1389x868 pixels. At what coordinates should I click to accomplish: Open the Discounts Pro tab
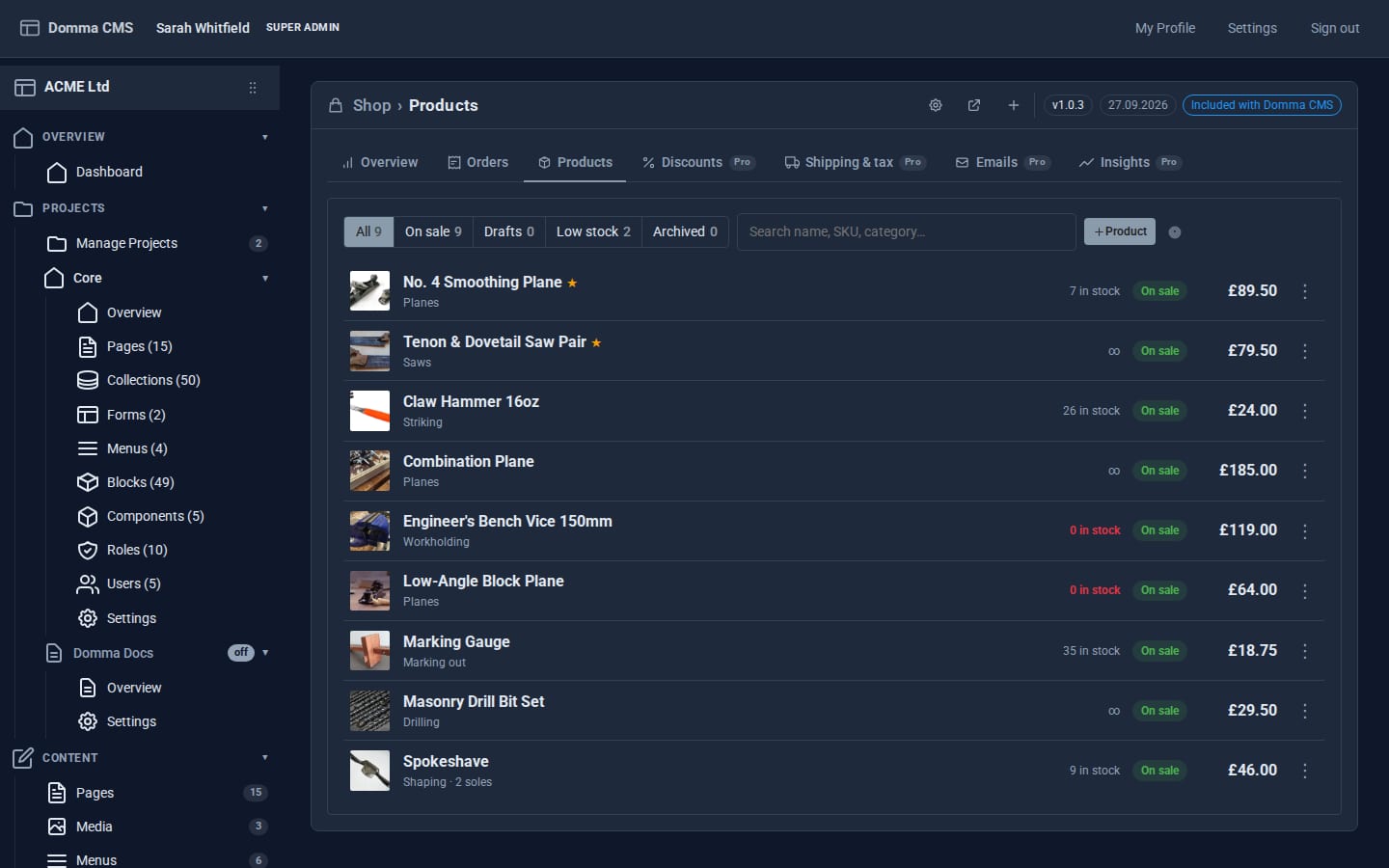699,162
